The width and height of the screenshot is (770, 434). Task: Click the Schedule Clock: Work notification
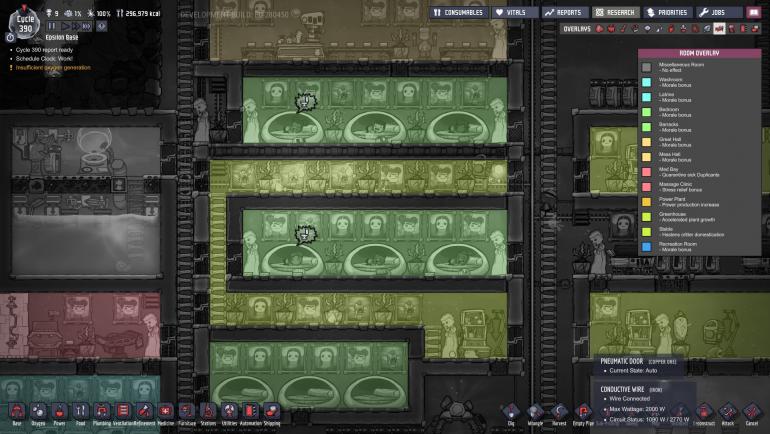[44, 58]
